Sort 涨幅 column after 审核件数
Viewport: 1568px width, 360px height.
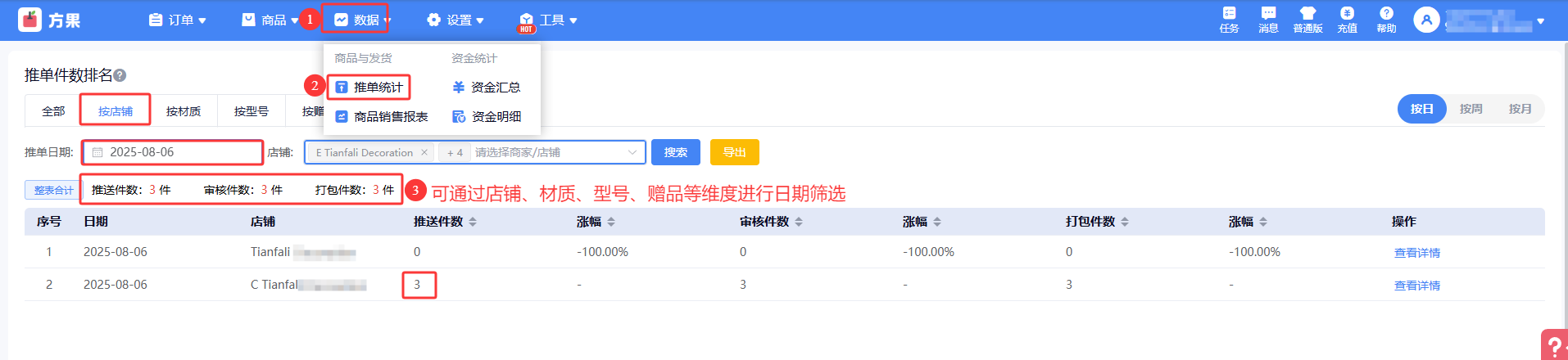(x=937, y=222)
